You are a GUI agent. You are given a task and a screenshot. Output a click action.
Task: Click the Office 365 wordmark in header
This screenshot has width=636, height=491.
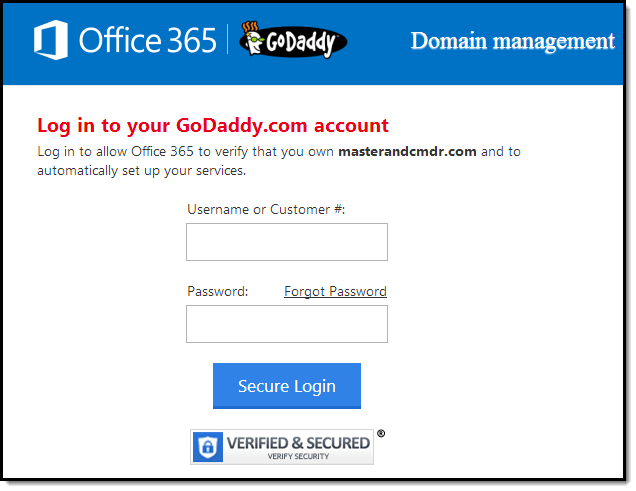(147, 41)
